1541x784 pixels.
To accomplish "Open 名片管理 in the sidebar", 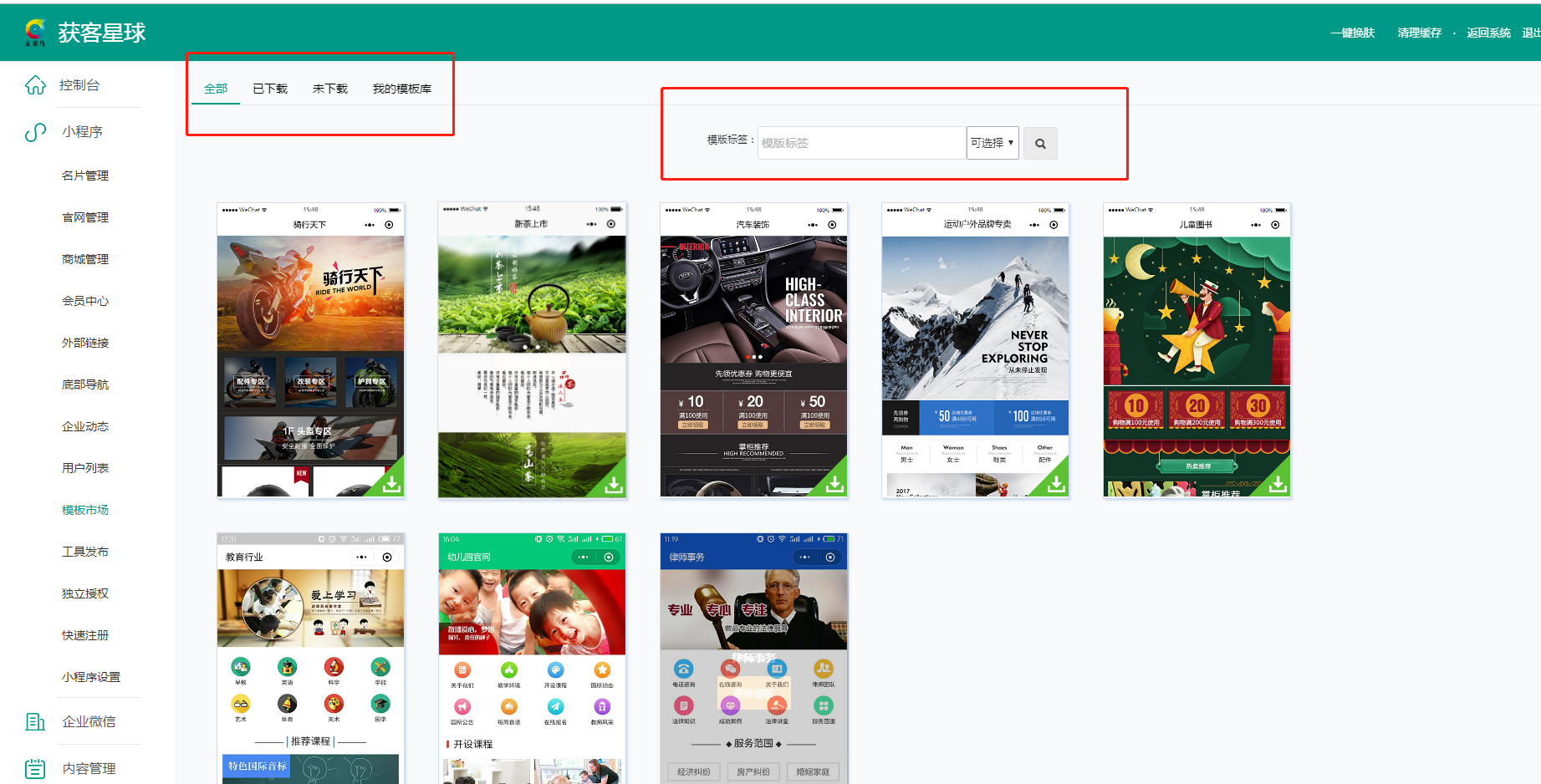I will coord(85,176).
